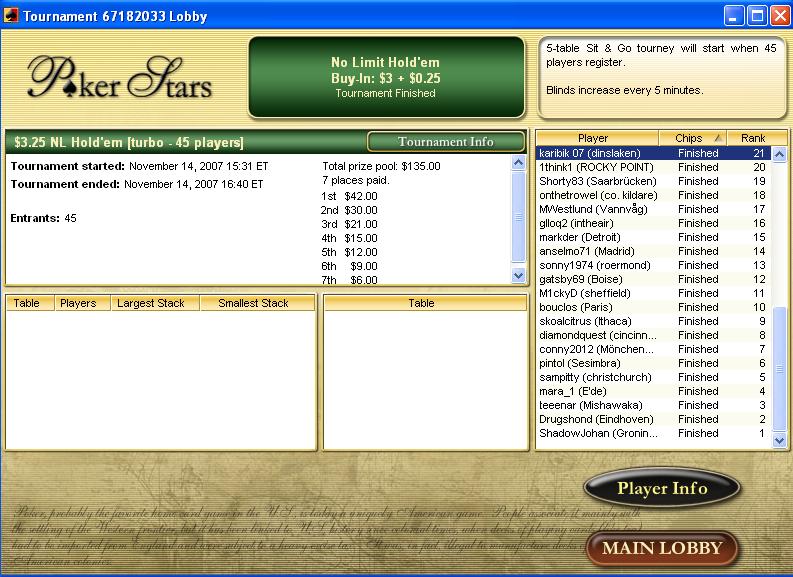Select player Drugshond (Eindhoven)
Image resolution: width=793 pixels, height=577 pixels.
pos(653,419)
